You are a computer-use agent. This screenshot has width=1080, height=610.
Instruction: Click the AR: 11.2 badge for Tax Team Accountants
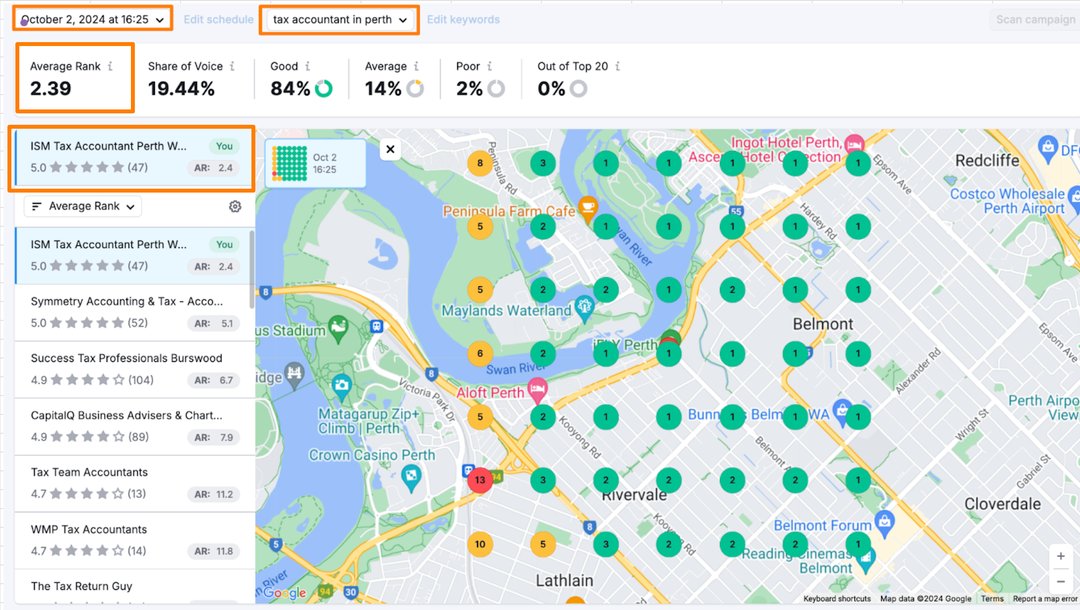pos(214,494)
